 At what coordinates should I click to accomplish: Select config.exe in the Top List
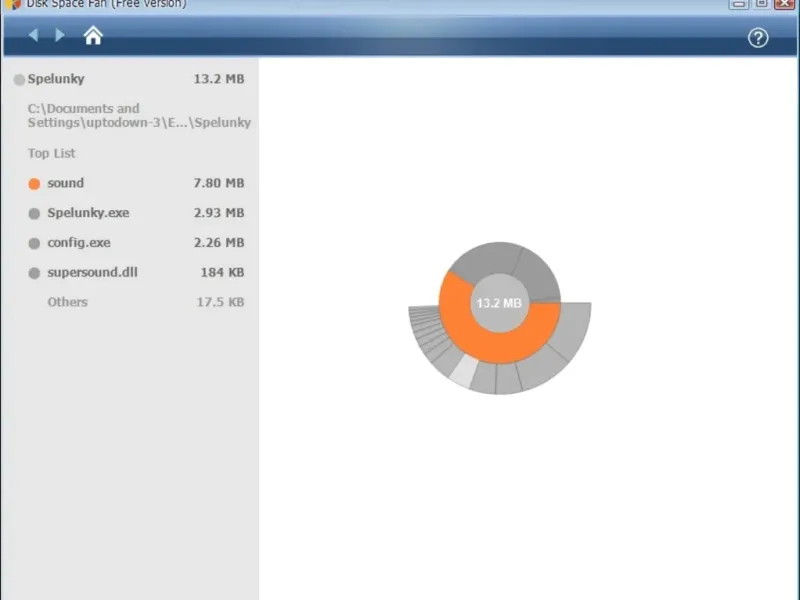point(136,243)
